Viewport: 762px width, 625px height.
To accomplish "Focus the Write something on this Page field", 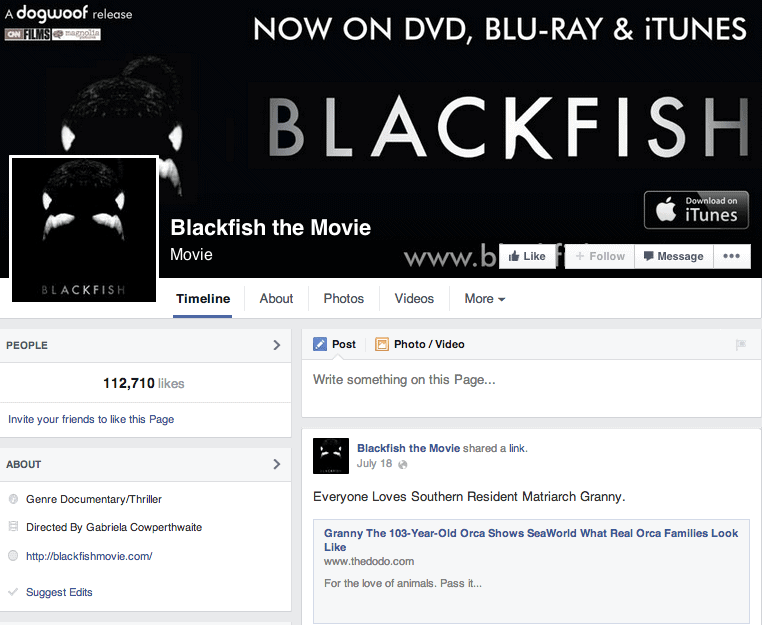I will [531, 388].
